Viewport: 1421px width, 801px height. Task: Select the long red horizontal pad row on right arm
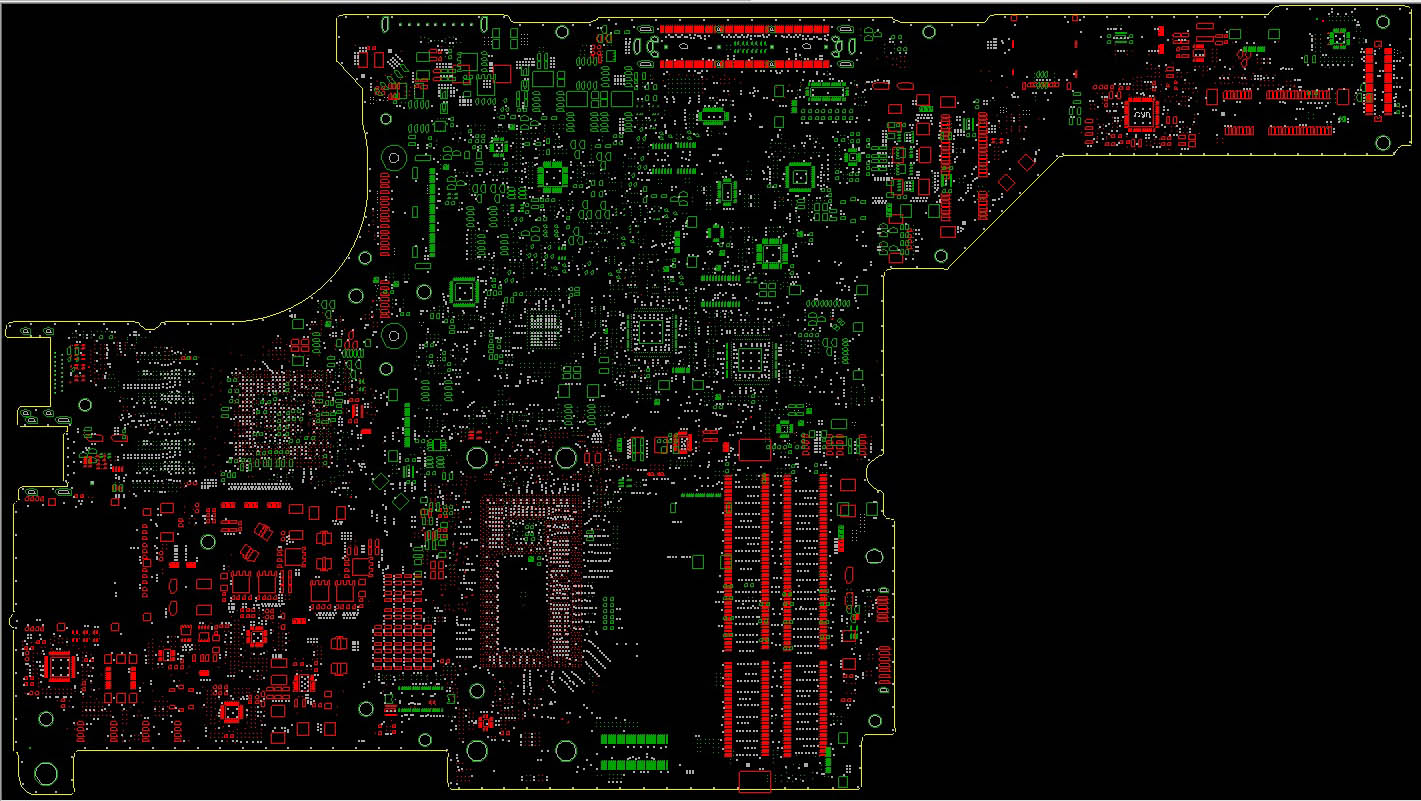pyautogui.click(x=1298, y=95)
